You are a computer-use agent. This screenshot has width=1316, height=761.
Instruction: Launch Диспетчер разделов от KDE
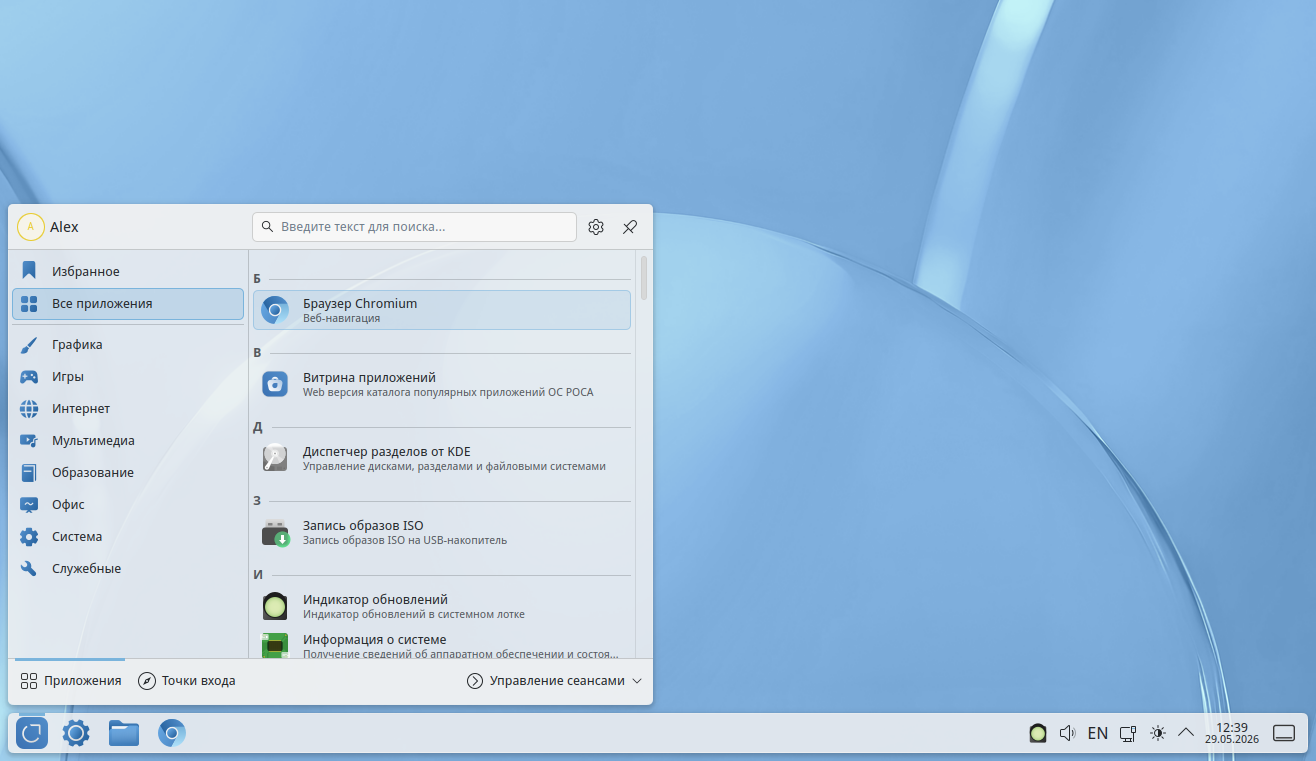[x=442, y=458]
